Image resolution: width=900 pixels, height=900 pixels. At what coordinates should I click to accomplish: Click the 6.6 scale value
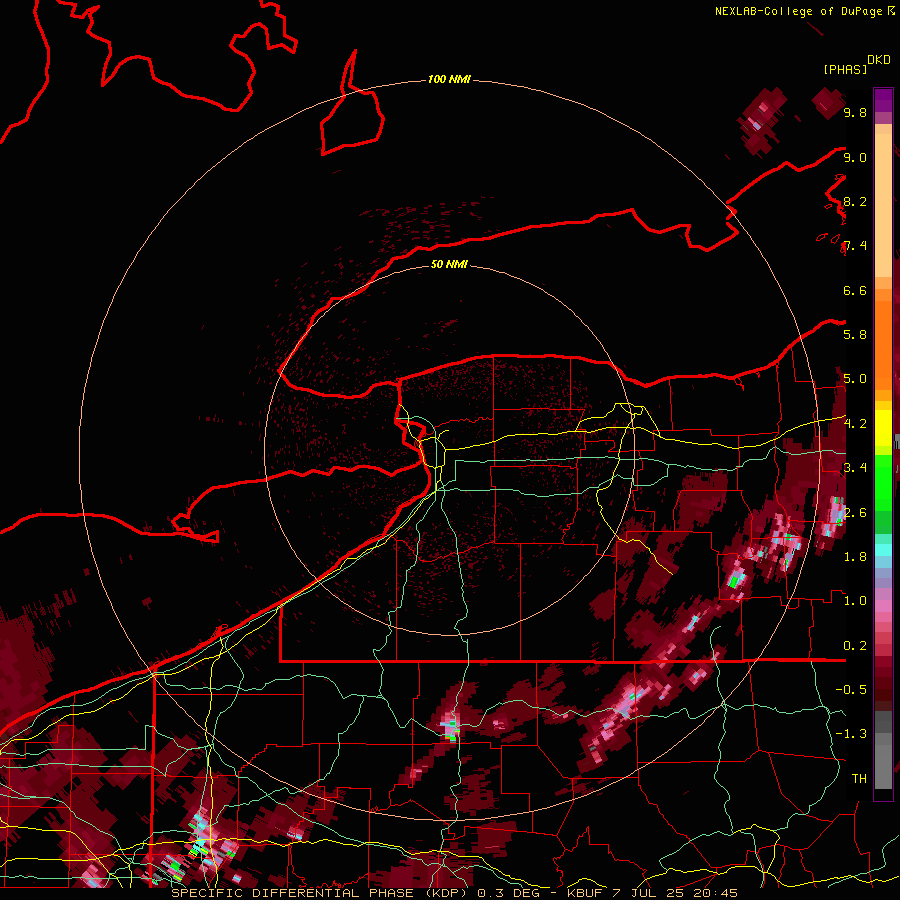855,291
